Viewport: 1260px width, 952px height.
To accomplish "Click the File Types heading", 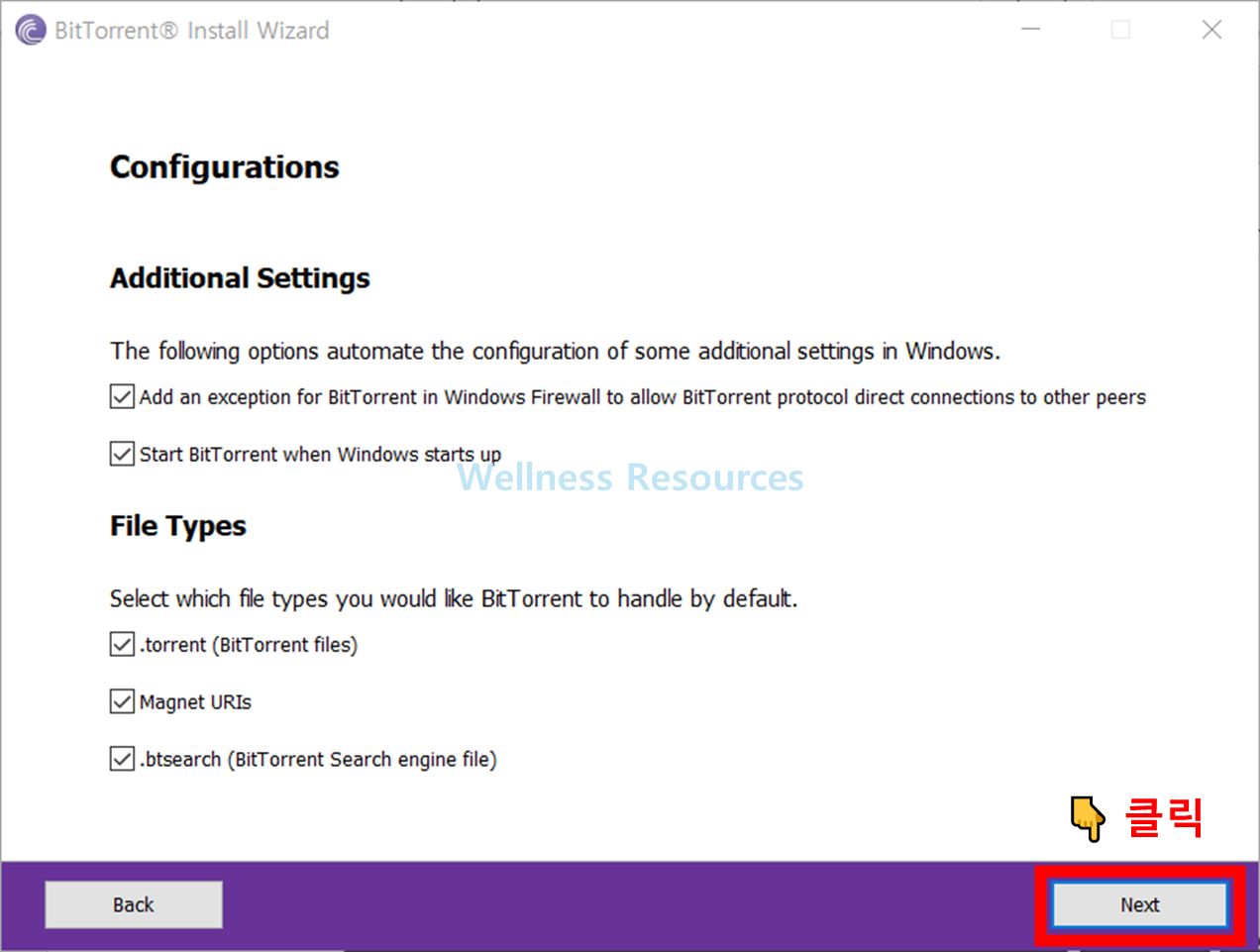I will tap(178, 526).
